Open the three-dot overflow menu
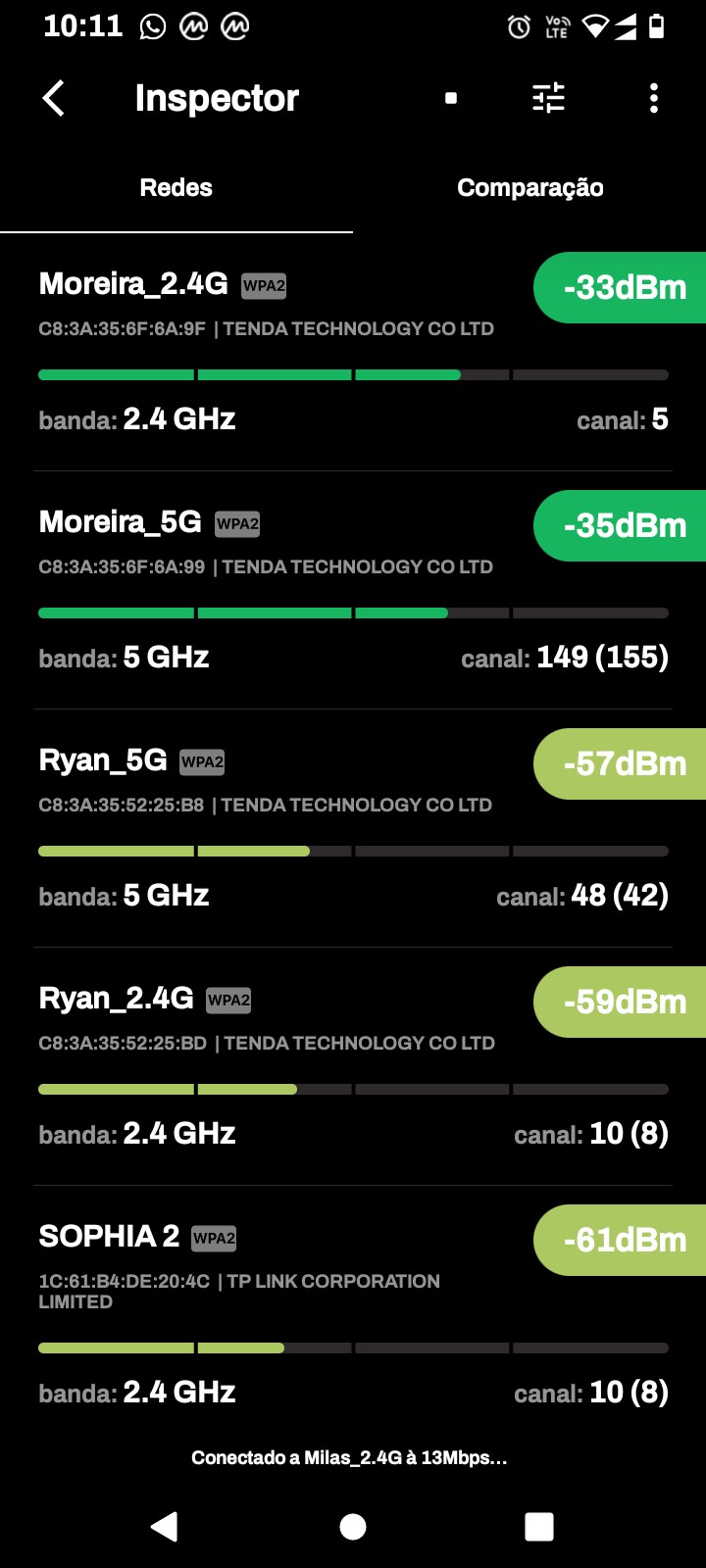Image resolution: width=706 pixels, height=1568 pixels. (654, 98)
